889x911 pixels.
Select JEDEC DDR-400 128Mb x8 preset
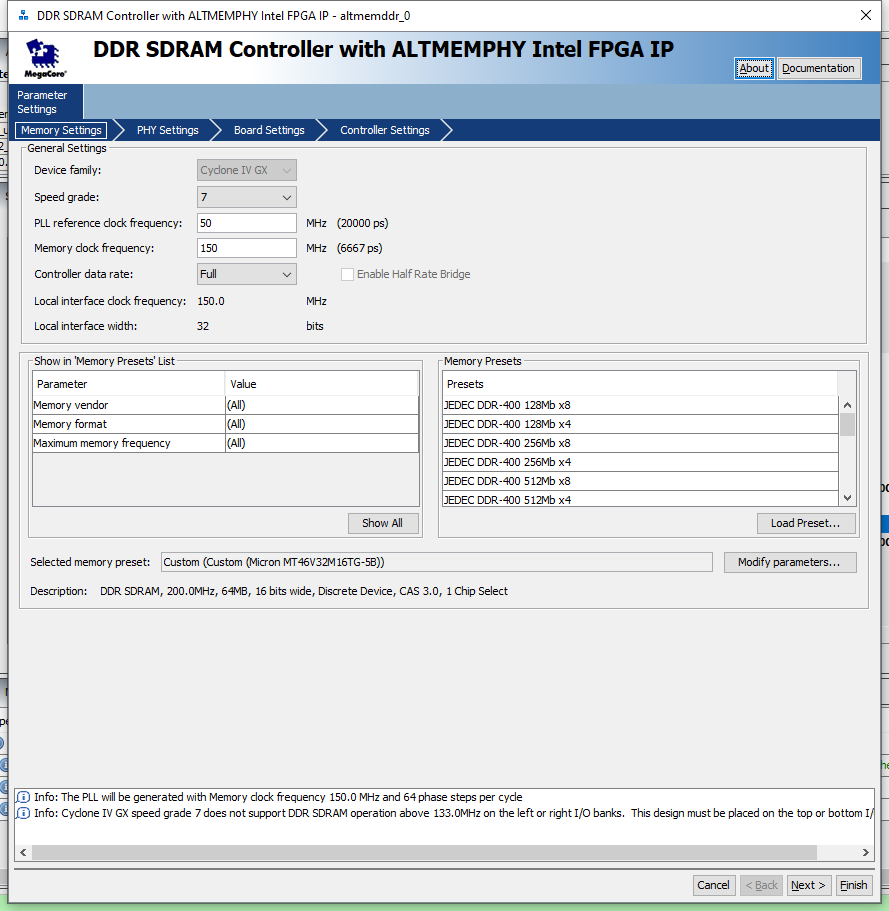[640, 405]
